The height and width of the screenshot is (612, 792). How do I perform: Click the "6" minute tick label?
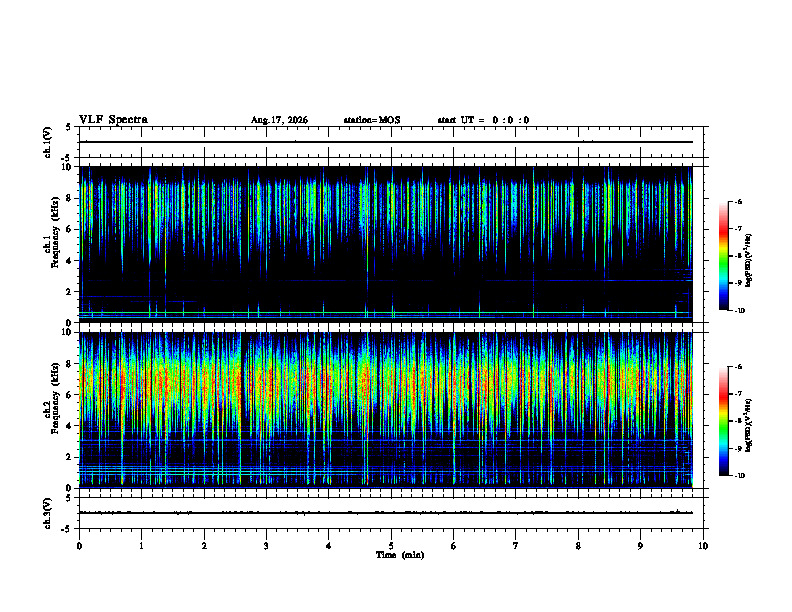pyautogui.click(x=454, y=546)
